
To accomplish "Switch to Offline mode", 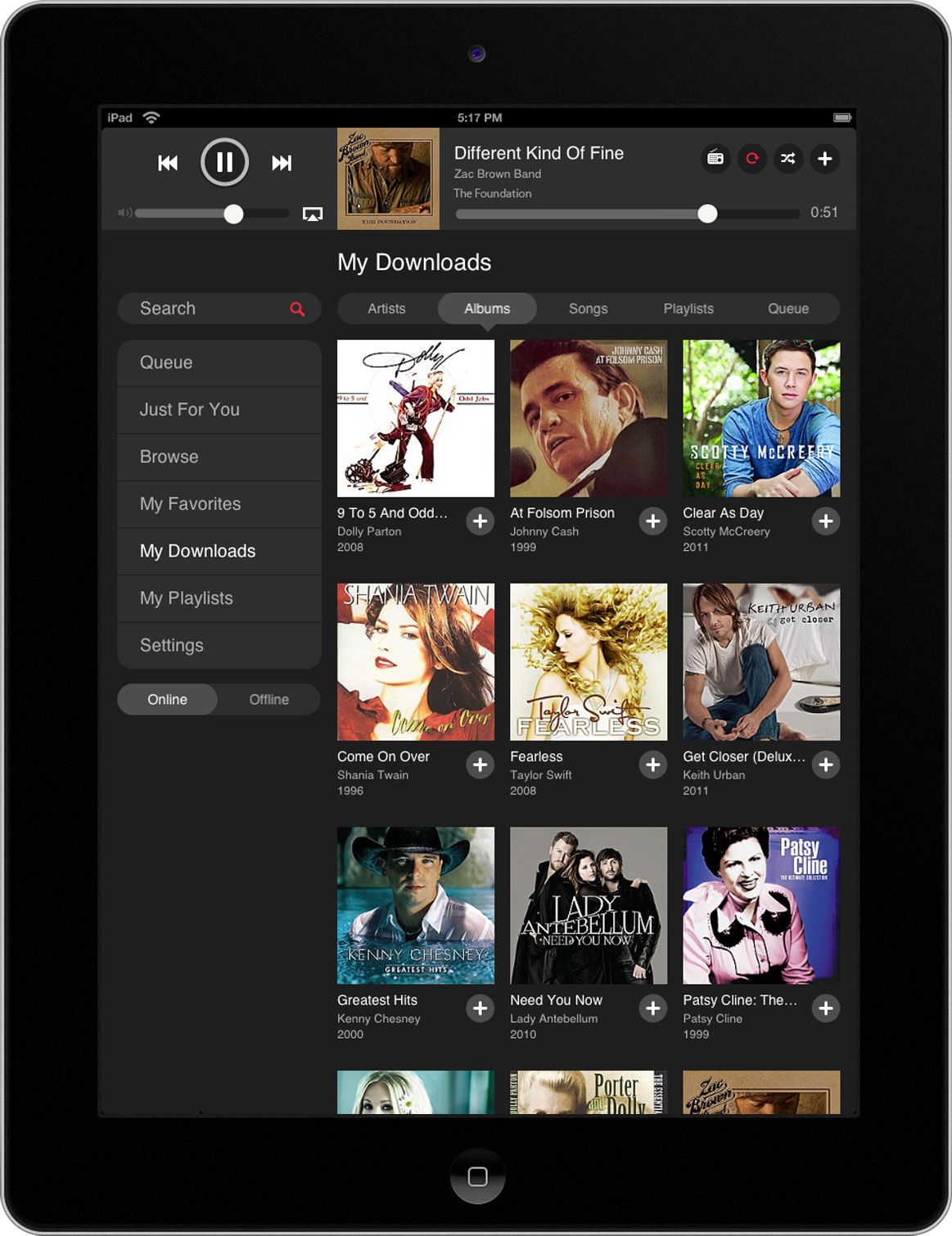I will 269,700.
